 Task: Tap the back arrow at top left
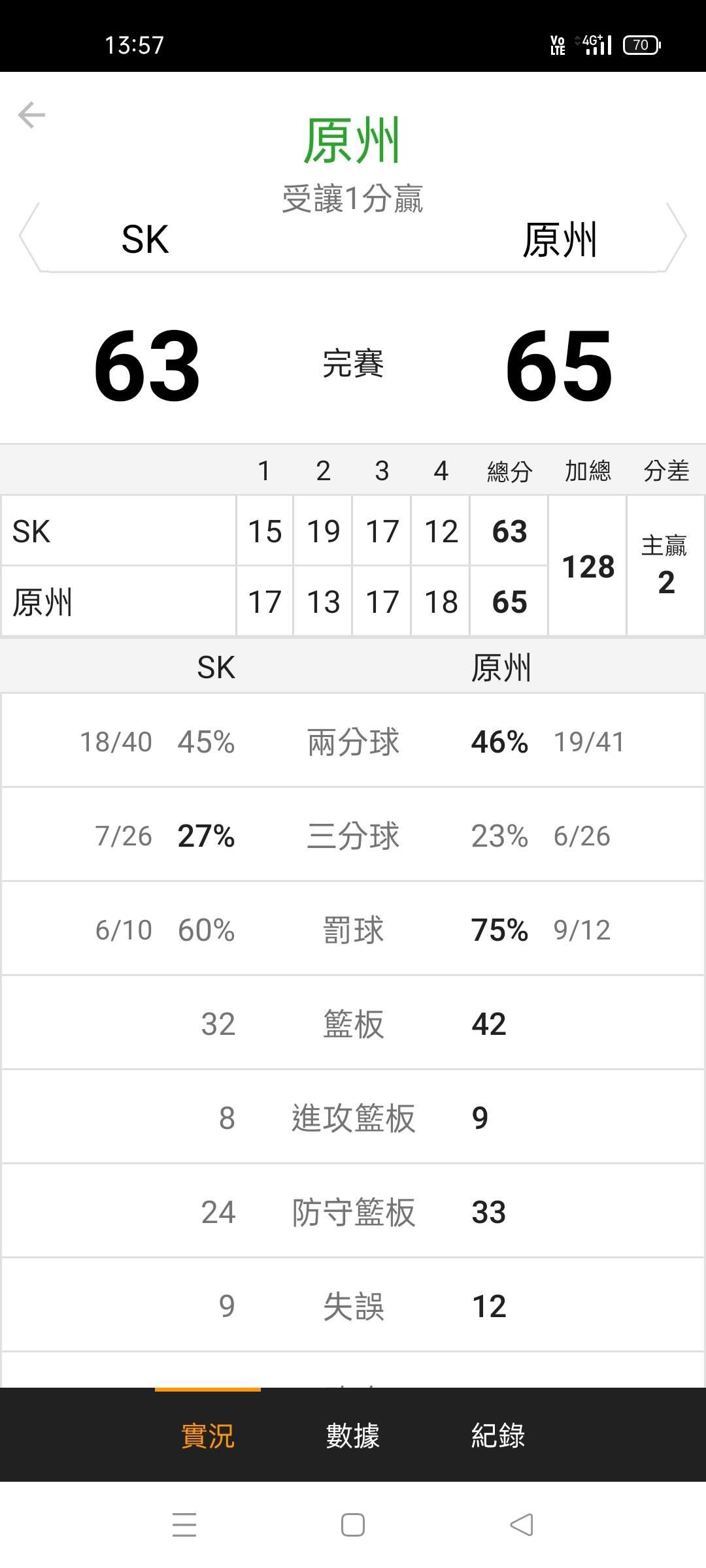[31, 115]
